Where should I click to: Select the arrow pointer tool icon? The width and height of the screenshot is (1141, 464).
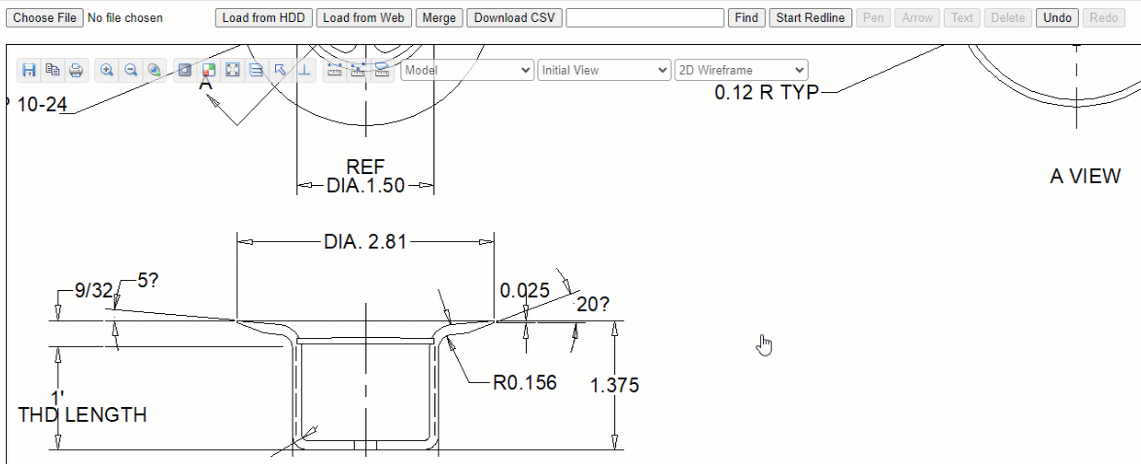281,70
